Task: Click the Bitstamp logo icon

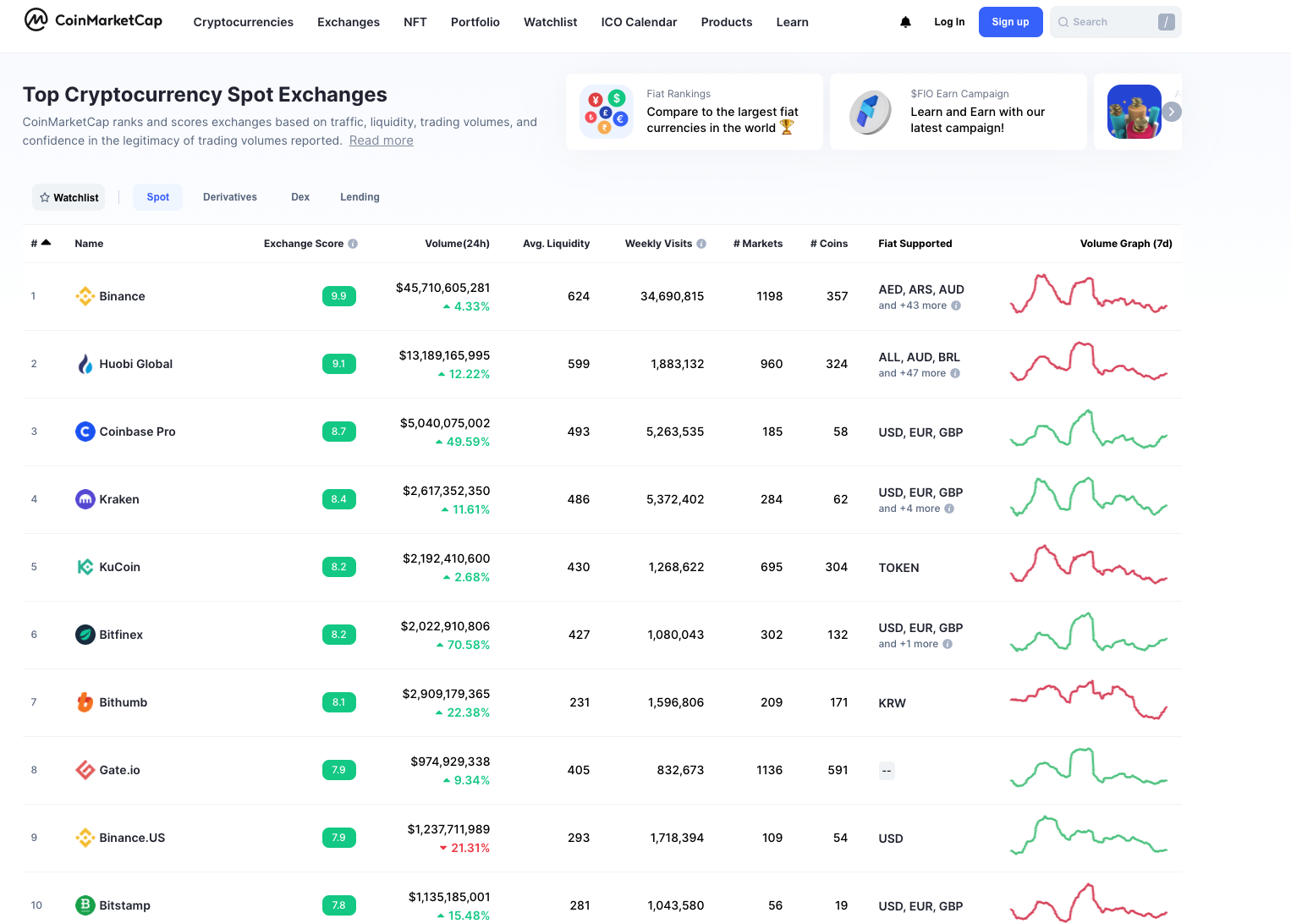Action: point(85,905)
